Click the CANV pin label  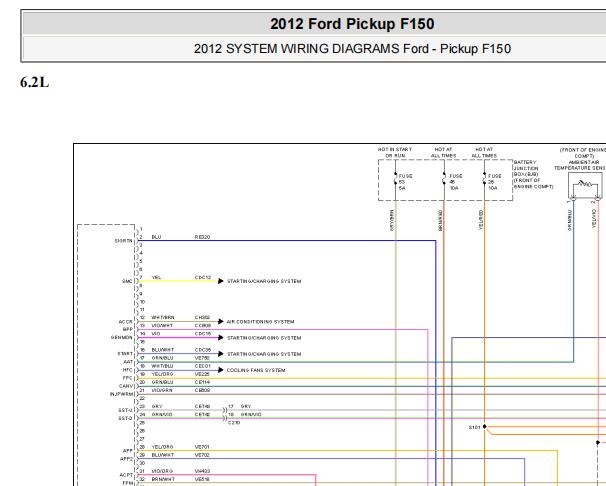point(126,386)
